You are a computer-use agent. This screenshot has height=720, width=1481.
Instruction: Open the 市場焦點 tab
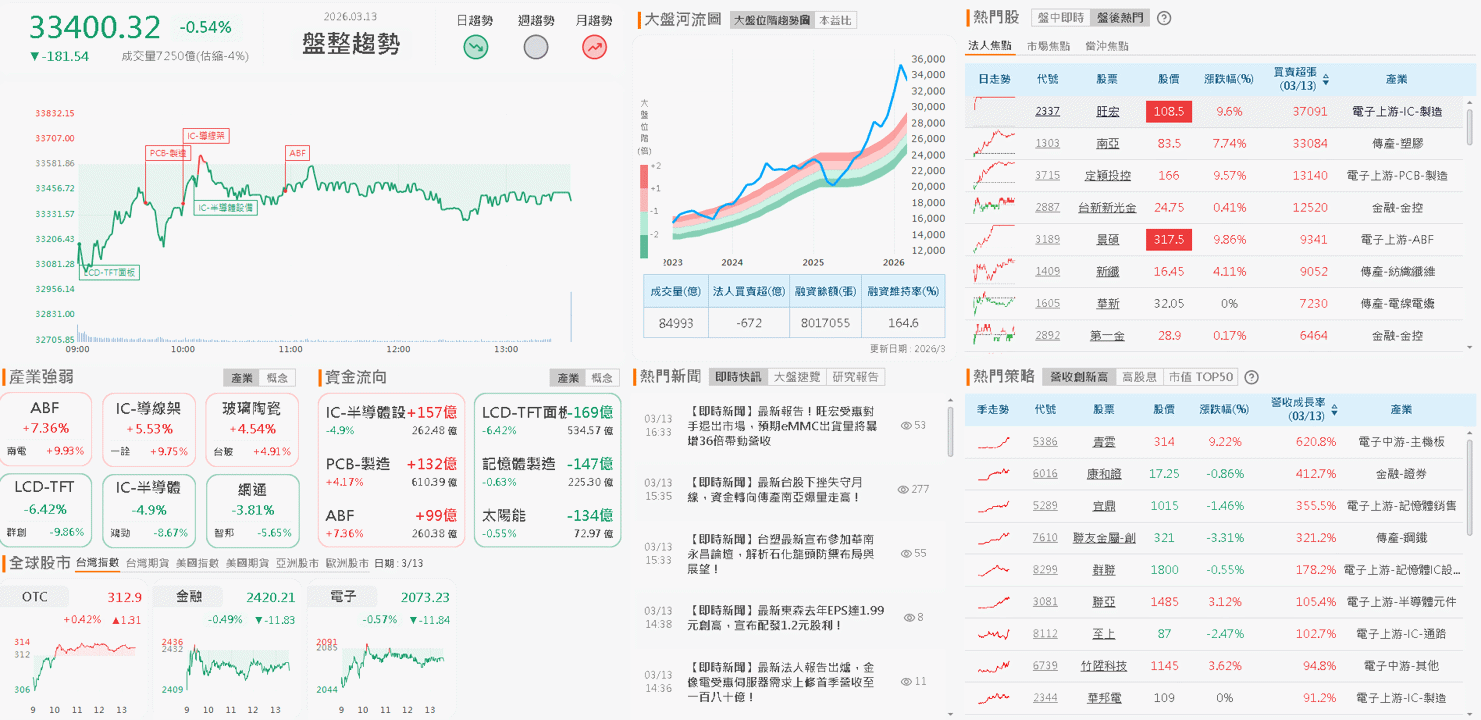pyautogui.click(x=1048, y=46)
